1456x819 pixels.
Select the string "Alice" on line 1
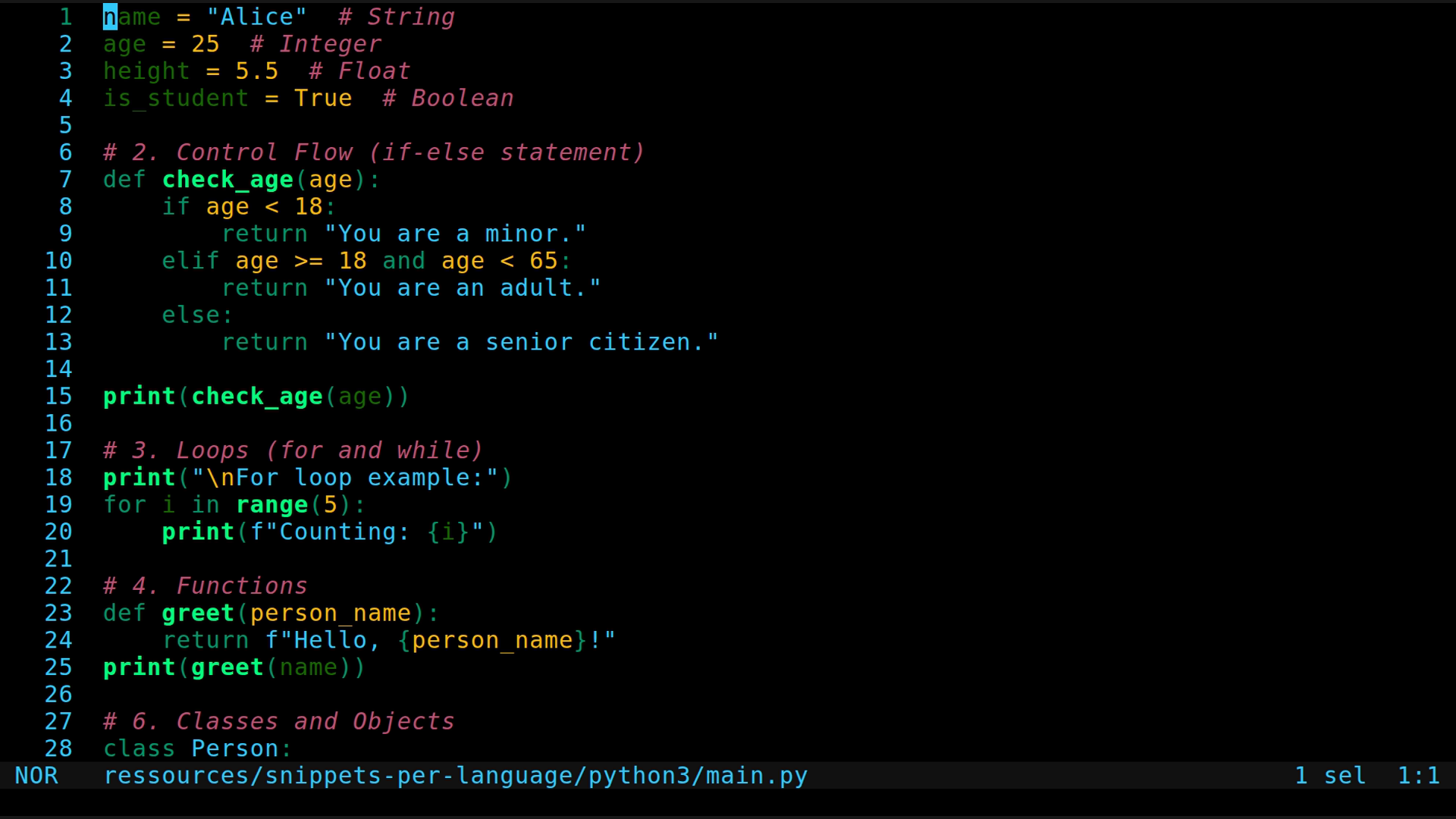[x=258, y=17]
